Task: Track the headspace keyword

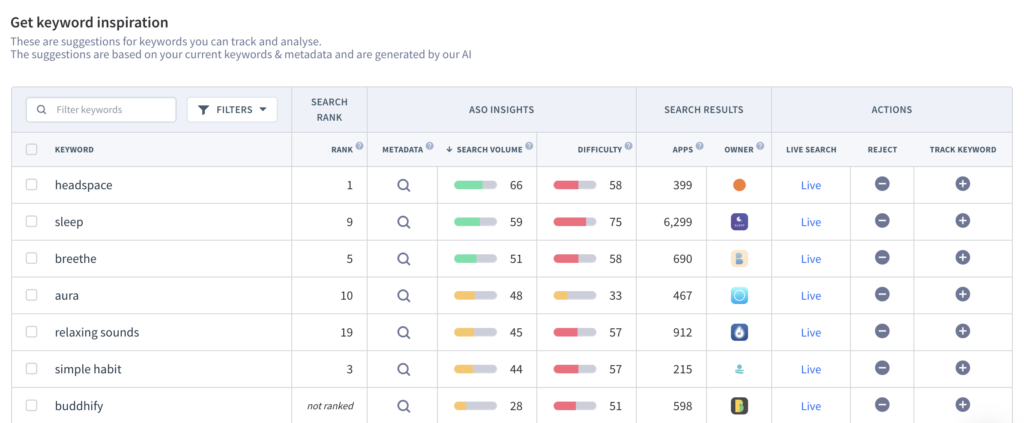Action: pos(962,184)
